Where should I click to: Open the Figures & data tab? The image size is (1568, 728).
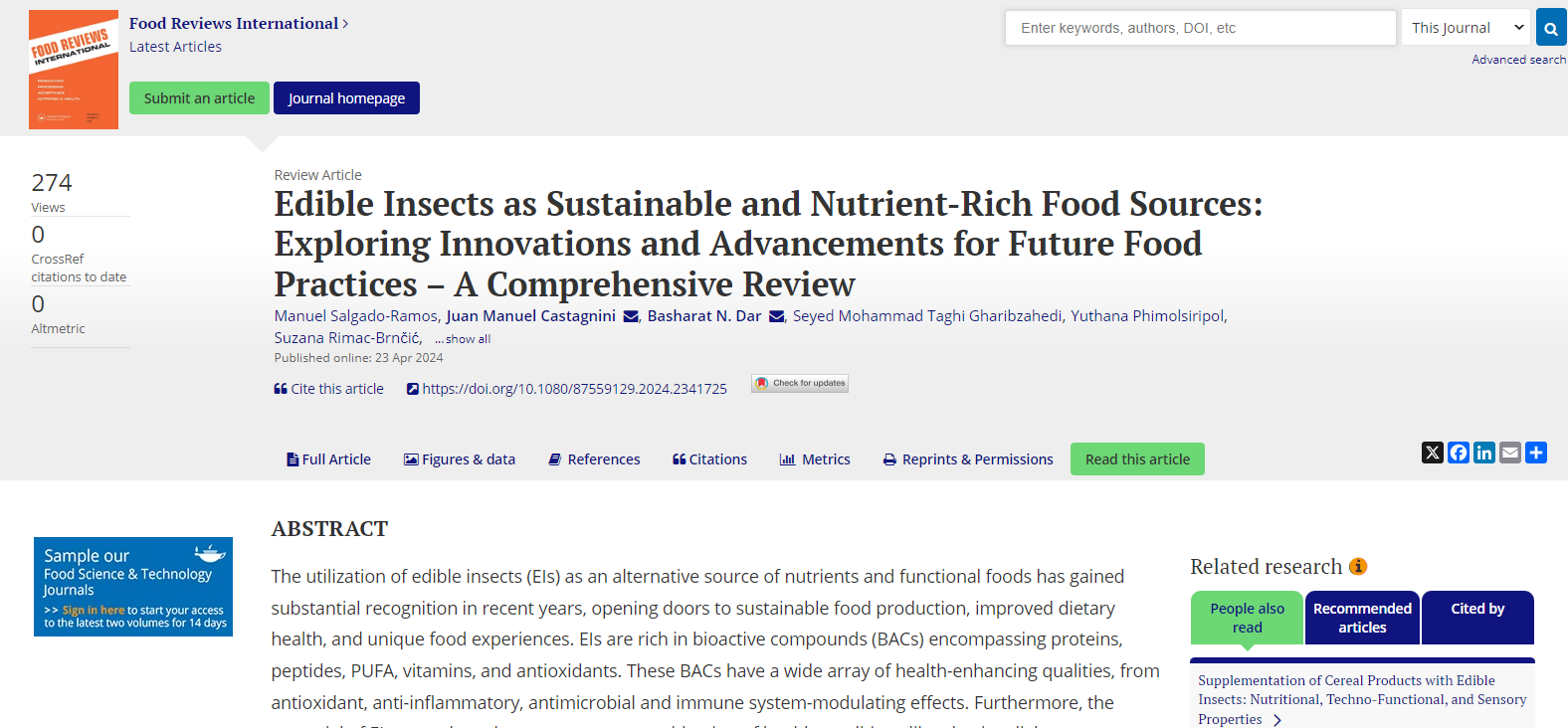pos(460,459)
